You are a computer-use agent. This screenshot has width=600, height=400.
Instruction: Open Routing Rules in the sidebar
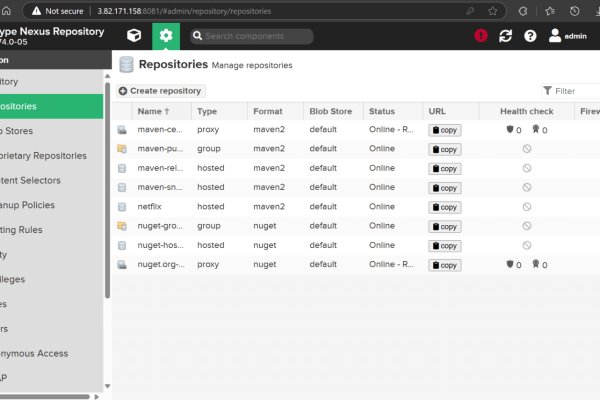(51, 230)
